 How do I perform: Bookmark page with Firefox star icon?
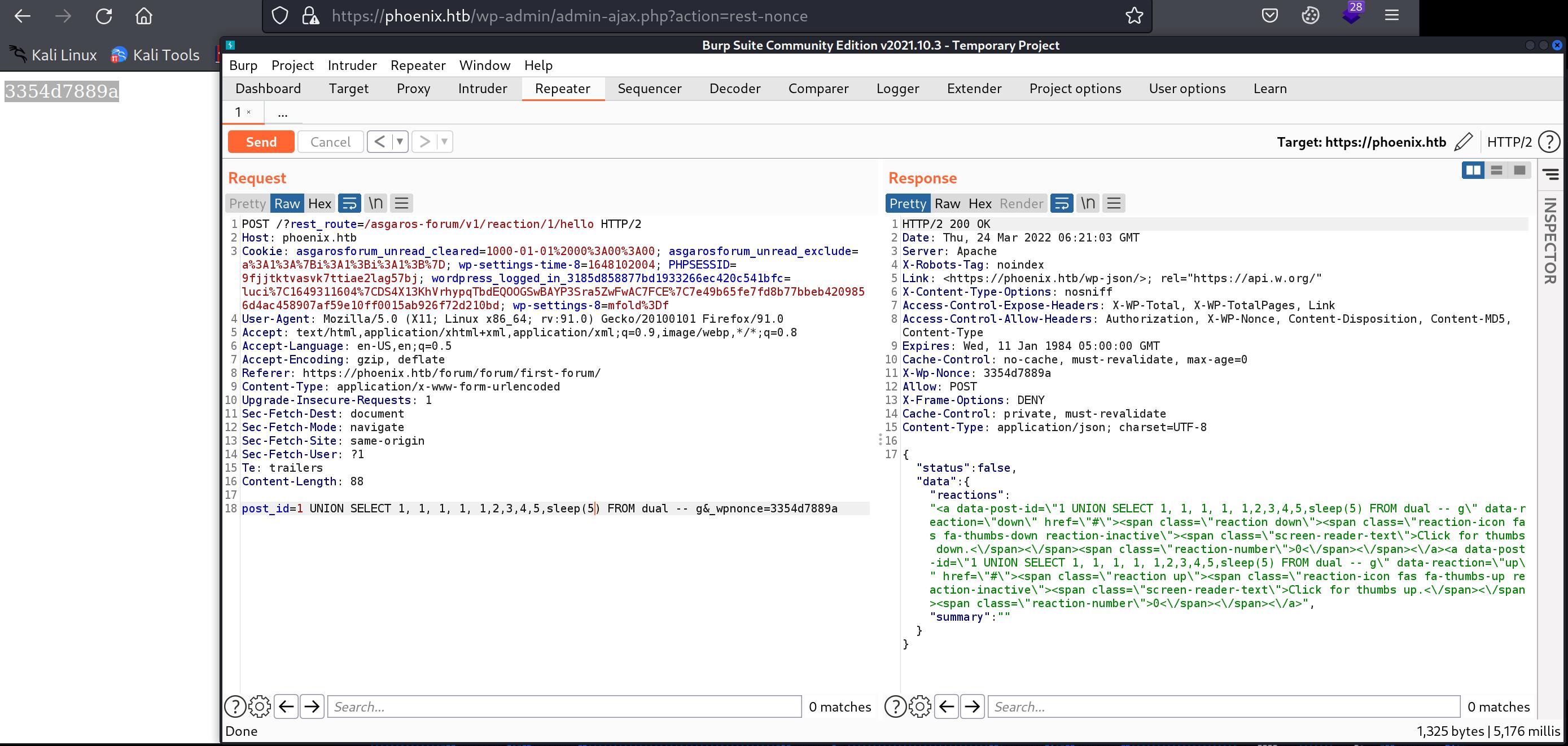click(1134, 16)
